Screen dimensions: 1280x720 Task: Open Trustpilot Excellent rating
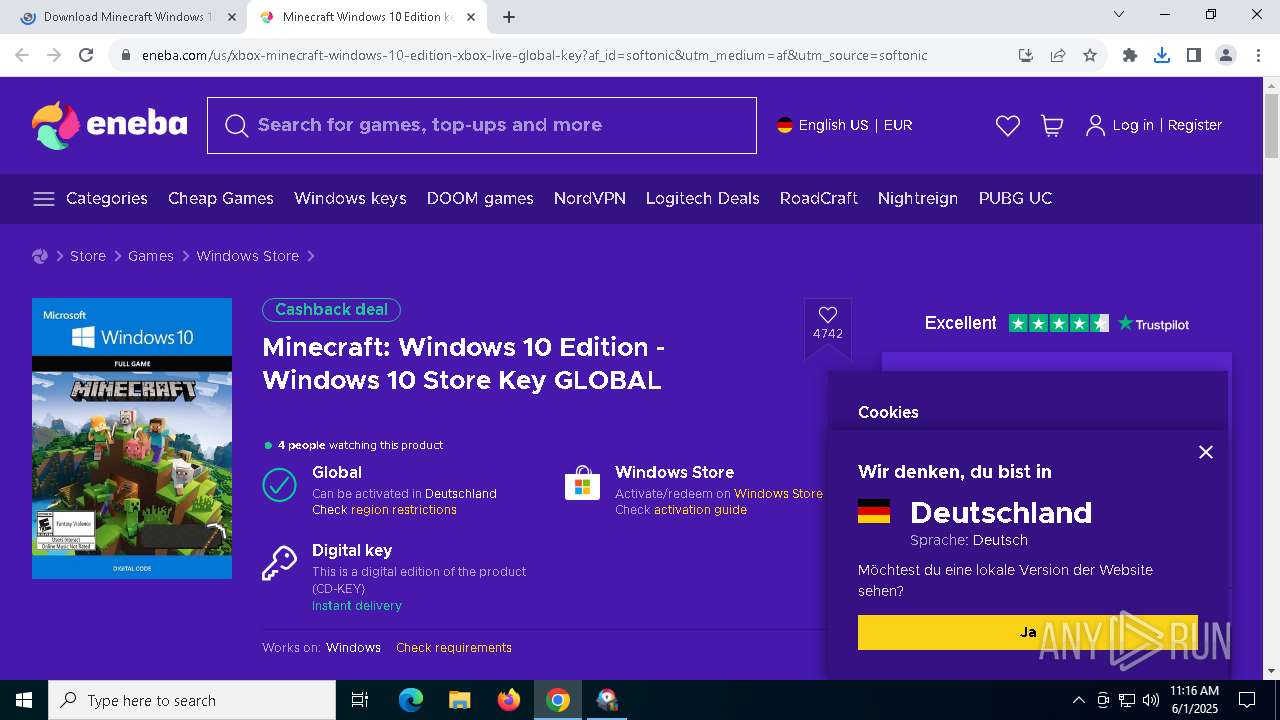click(1057, 323)
